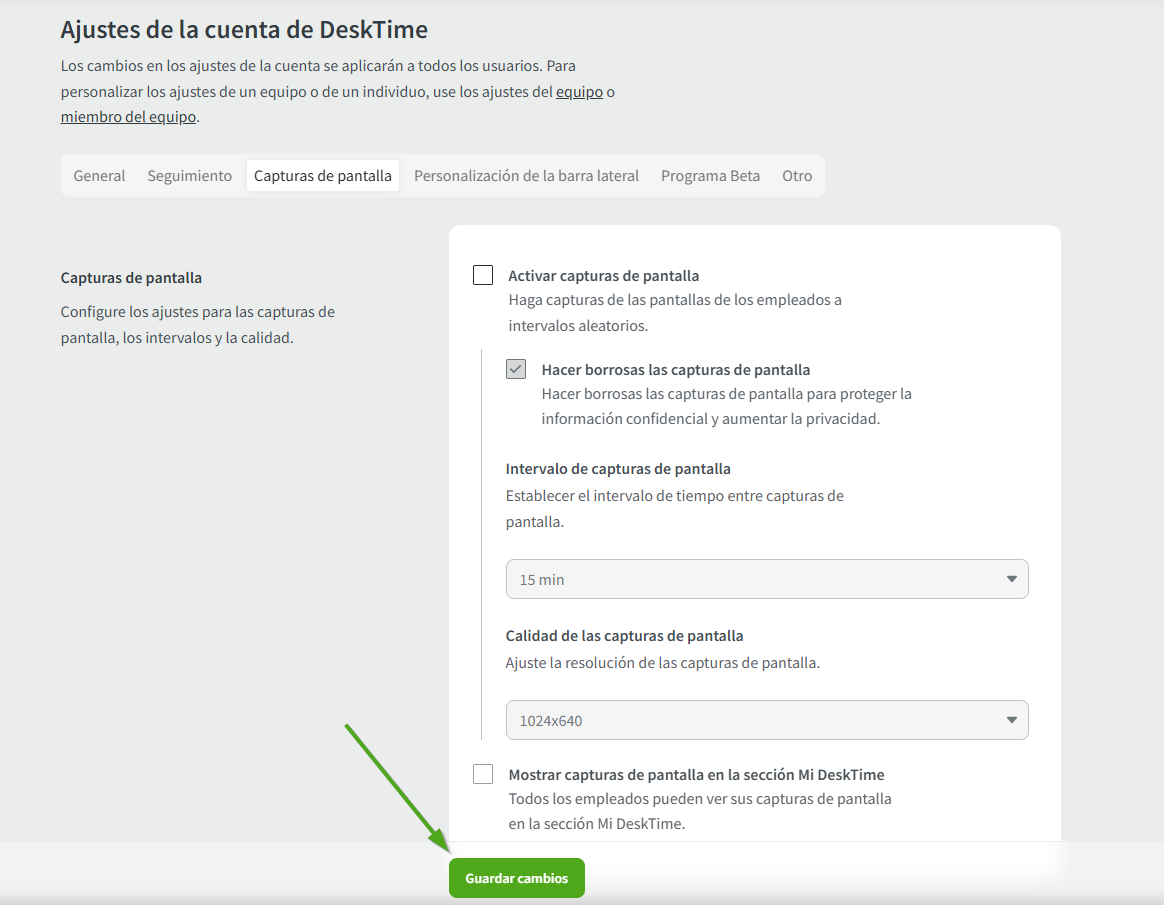The height and width of the screenshot is (905, 1164).
Task: Click the 'Mostrar capturas de pantalla' label text
Action: (696, 774)
